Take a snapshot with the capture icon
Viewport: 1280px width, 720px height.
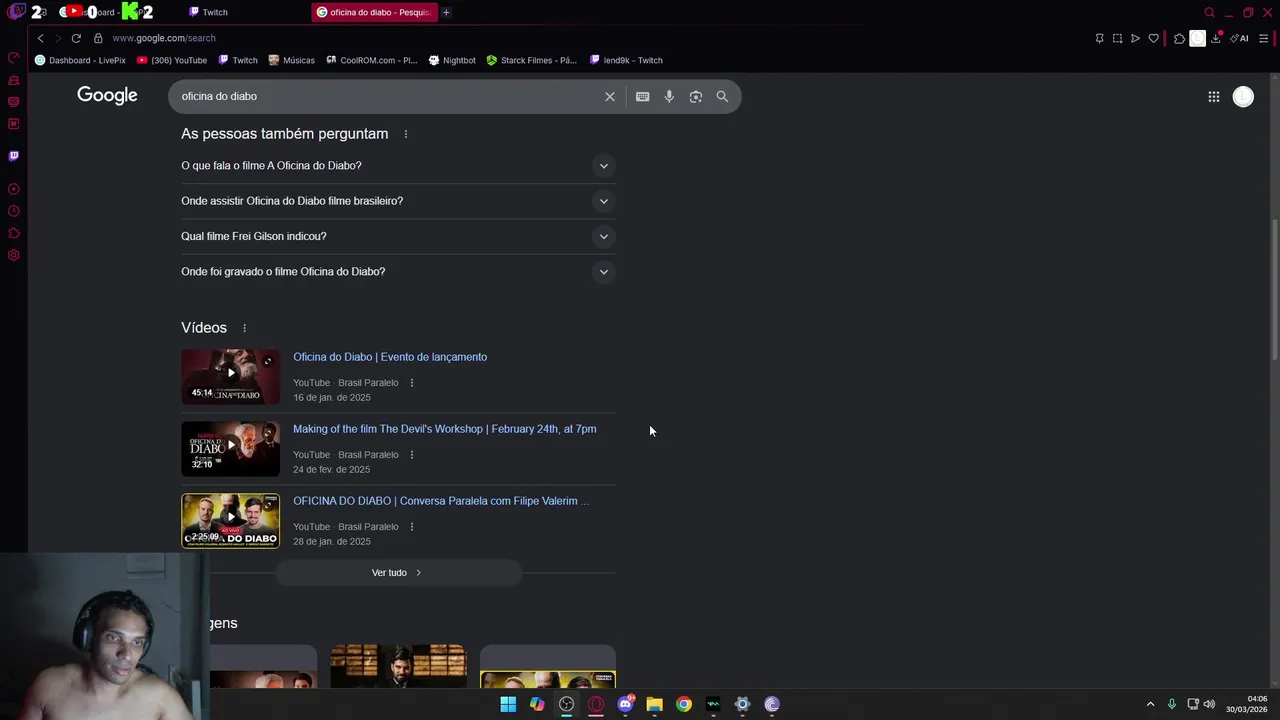1117,38
